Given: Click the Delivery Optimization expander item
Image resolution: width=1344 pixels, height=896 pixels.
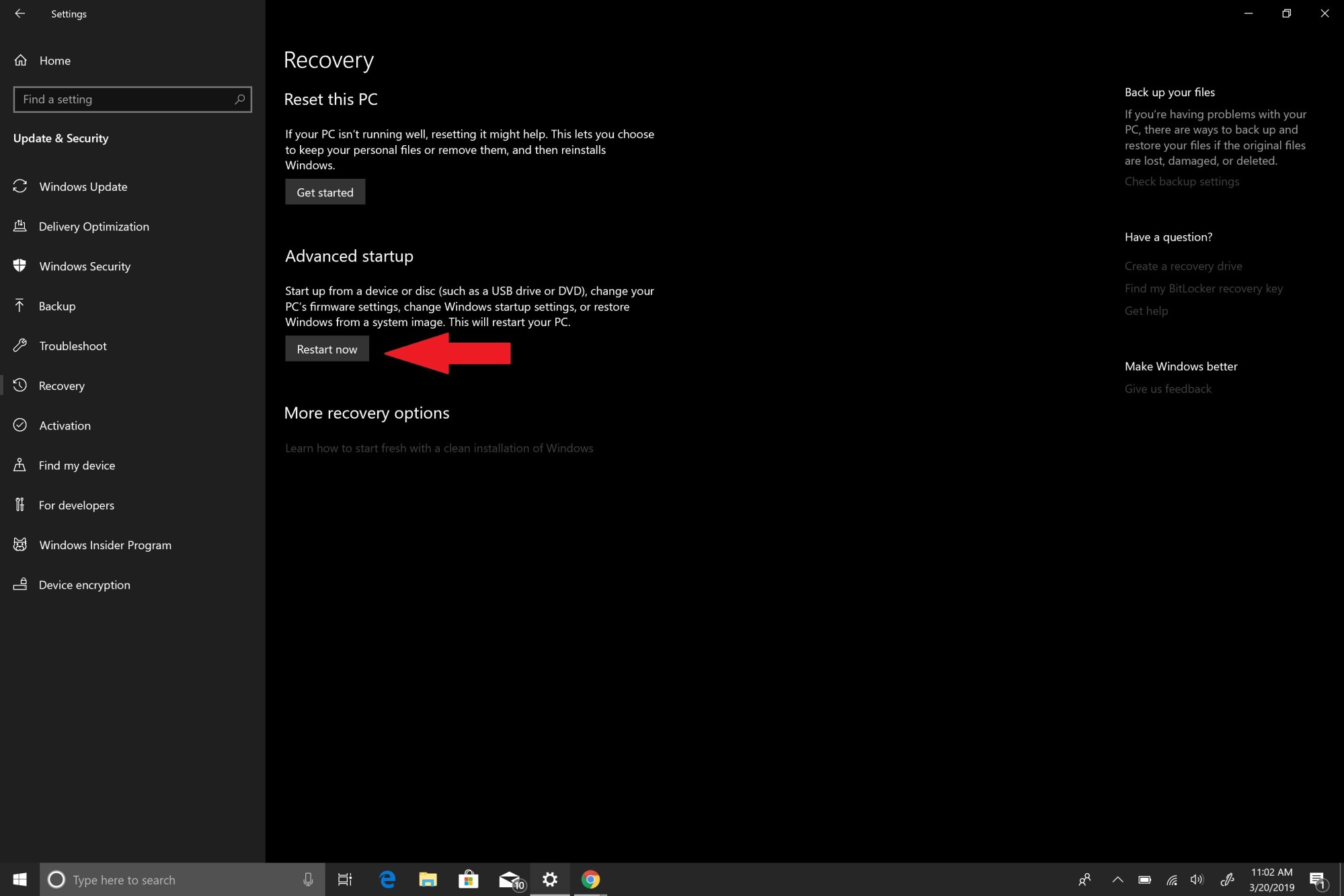Looking at the screenshot, I should tap(93, 226).
